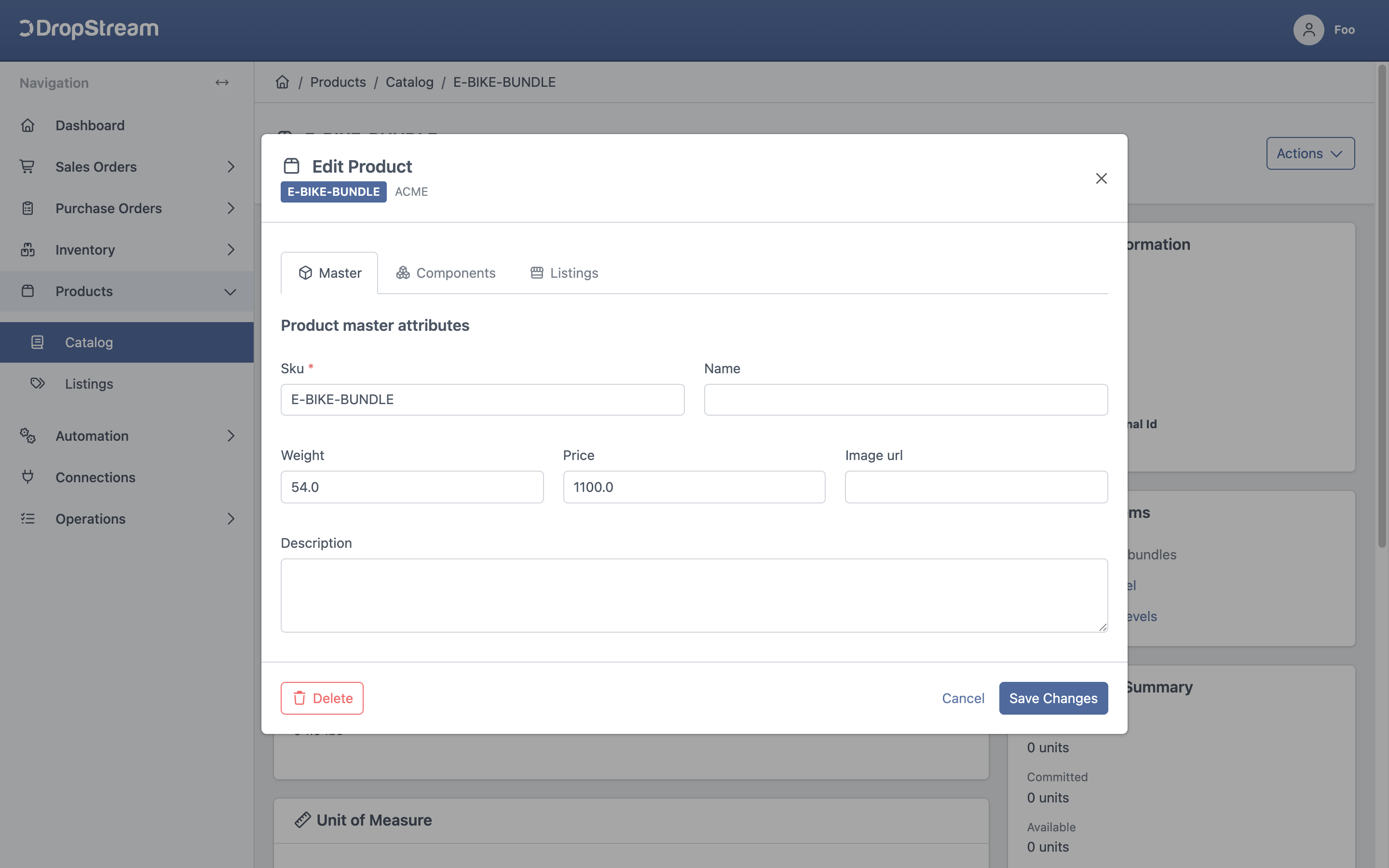Go to Catalog in breadcrumb
The width and height of the screenshot is (1389, 868).
409,82
